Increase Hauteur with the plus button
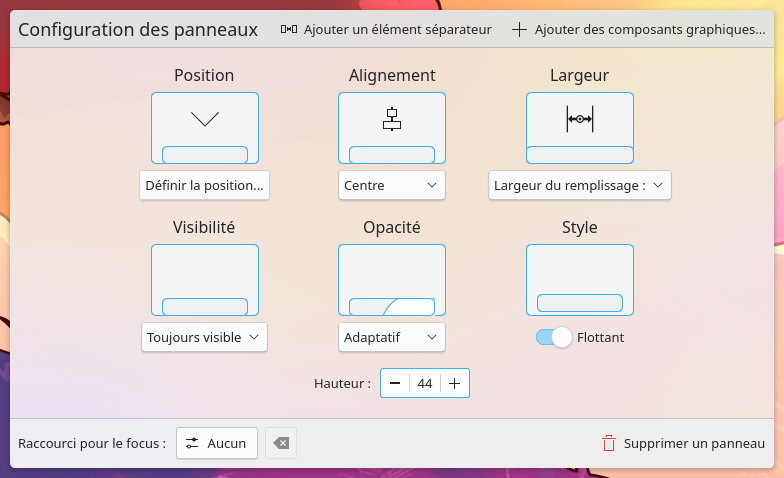The width and height of the screenshot is (784, 478). click(x=455, y=383)
